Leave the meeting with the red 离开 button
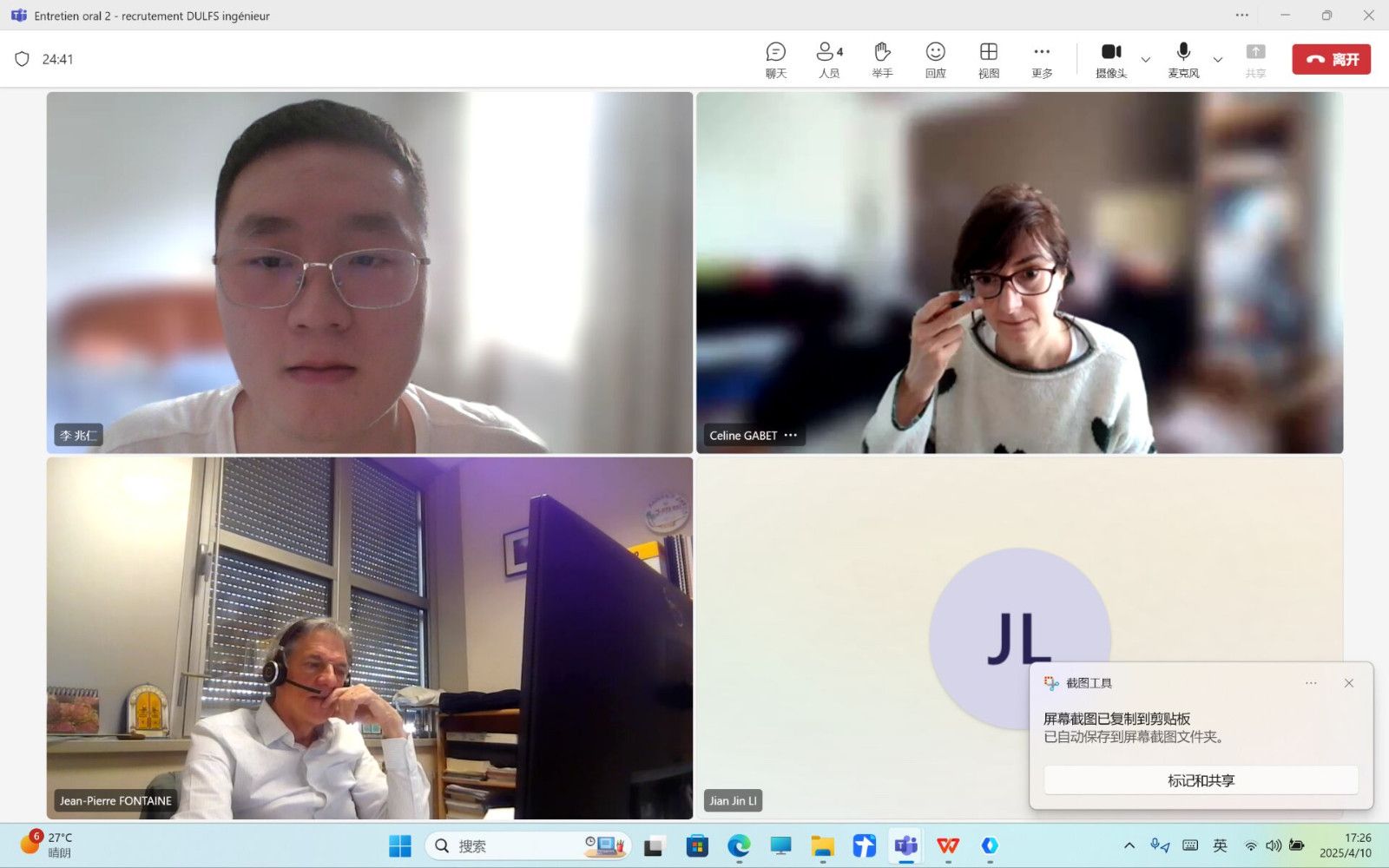 click(1331, 59)
